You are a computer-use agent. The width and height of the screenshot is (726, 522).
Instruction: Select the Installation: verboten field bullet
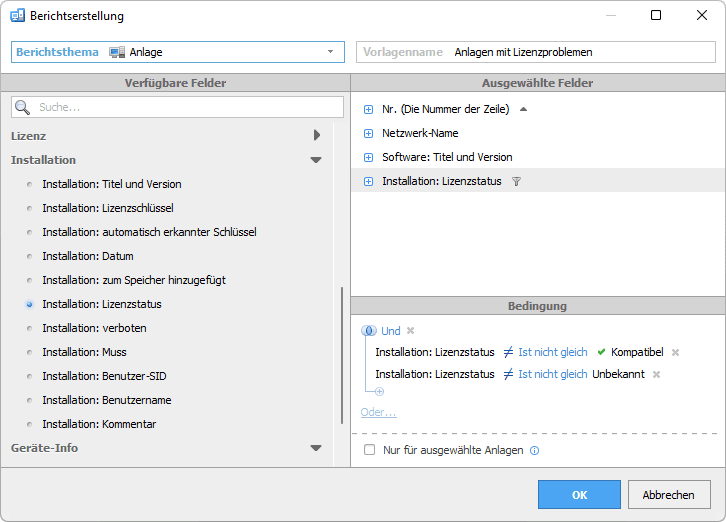tap(29, 328)
